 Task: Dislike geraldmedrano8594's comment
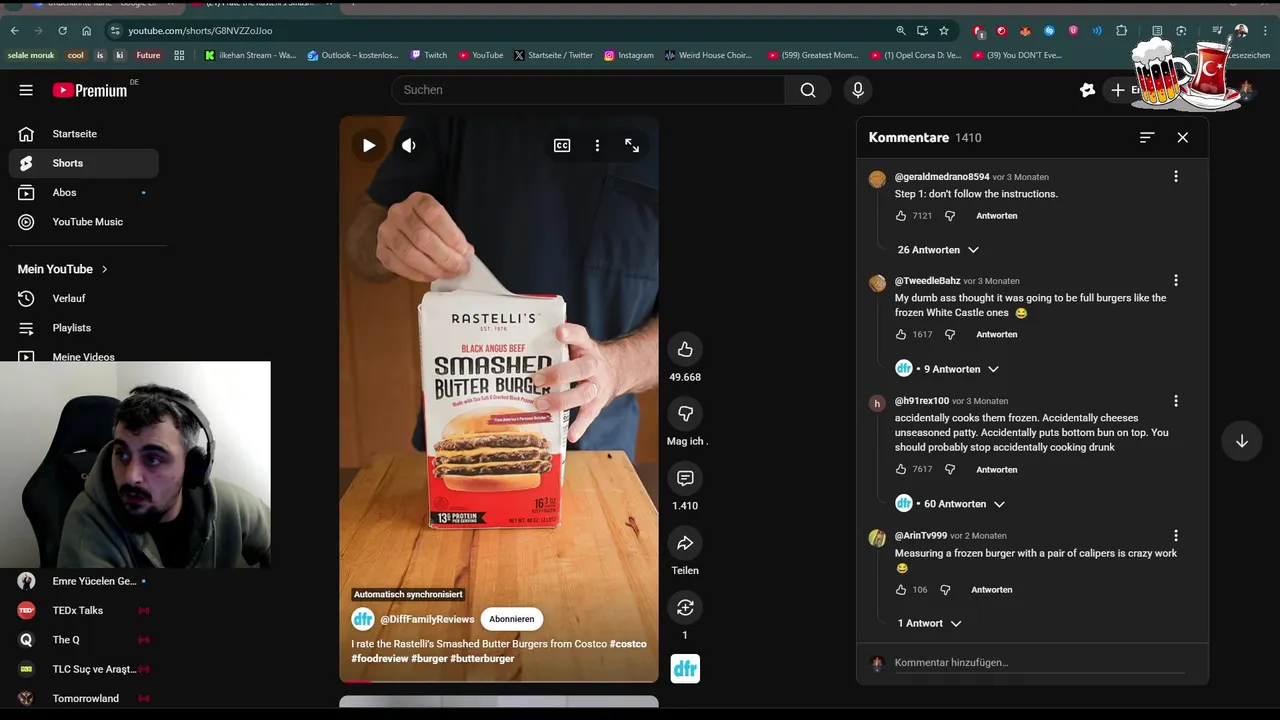point(950,216)
